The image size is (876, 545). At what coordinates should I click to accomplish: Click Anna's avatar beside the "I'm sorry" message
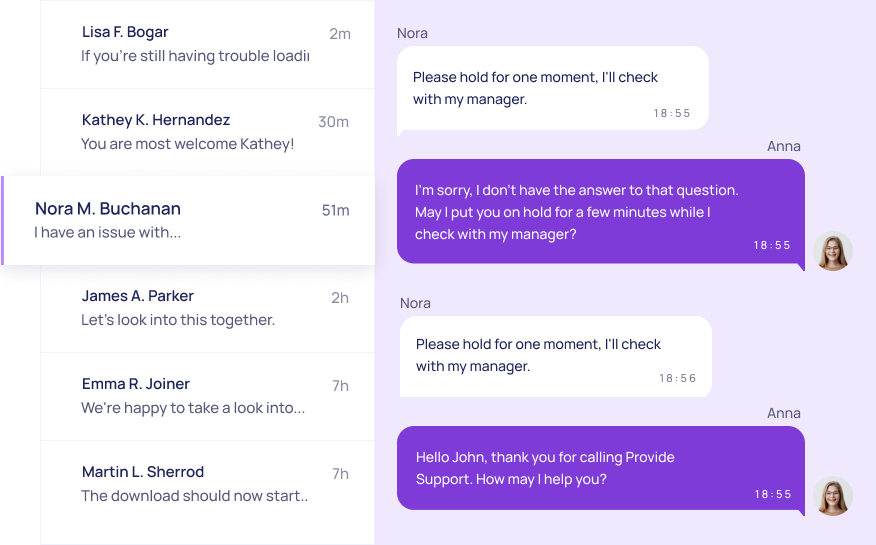[x=832, y=252]
